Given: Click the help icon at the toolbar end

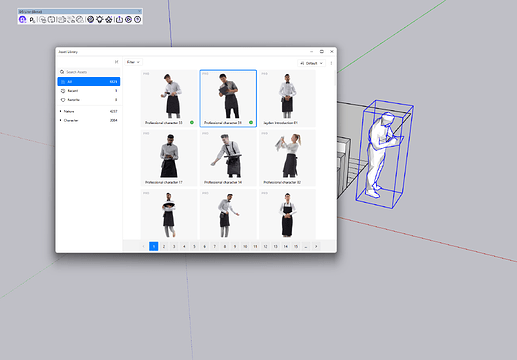Looking at the screenshot, I should [137, 20].
